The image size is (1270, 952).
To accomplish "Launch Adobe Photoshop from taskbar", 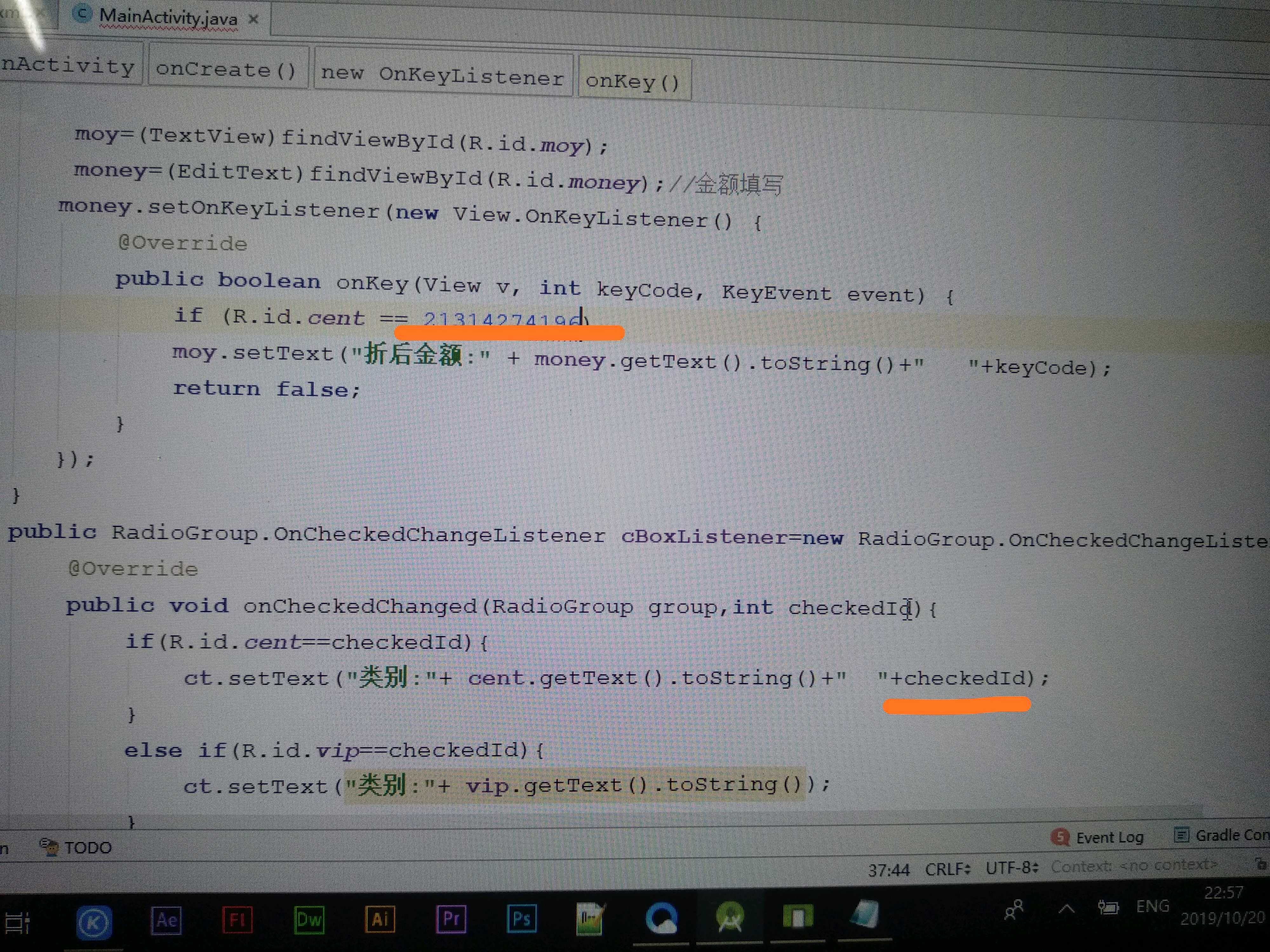I will coord(522,919).
